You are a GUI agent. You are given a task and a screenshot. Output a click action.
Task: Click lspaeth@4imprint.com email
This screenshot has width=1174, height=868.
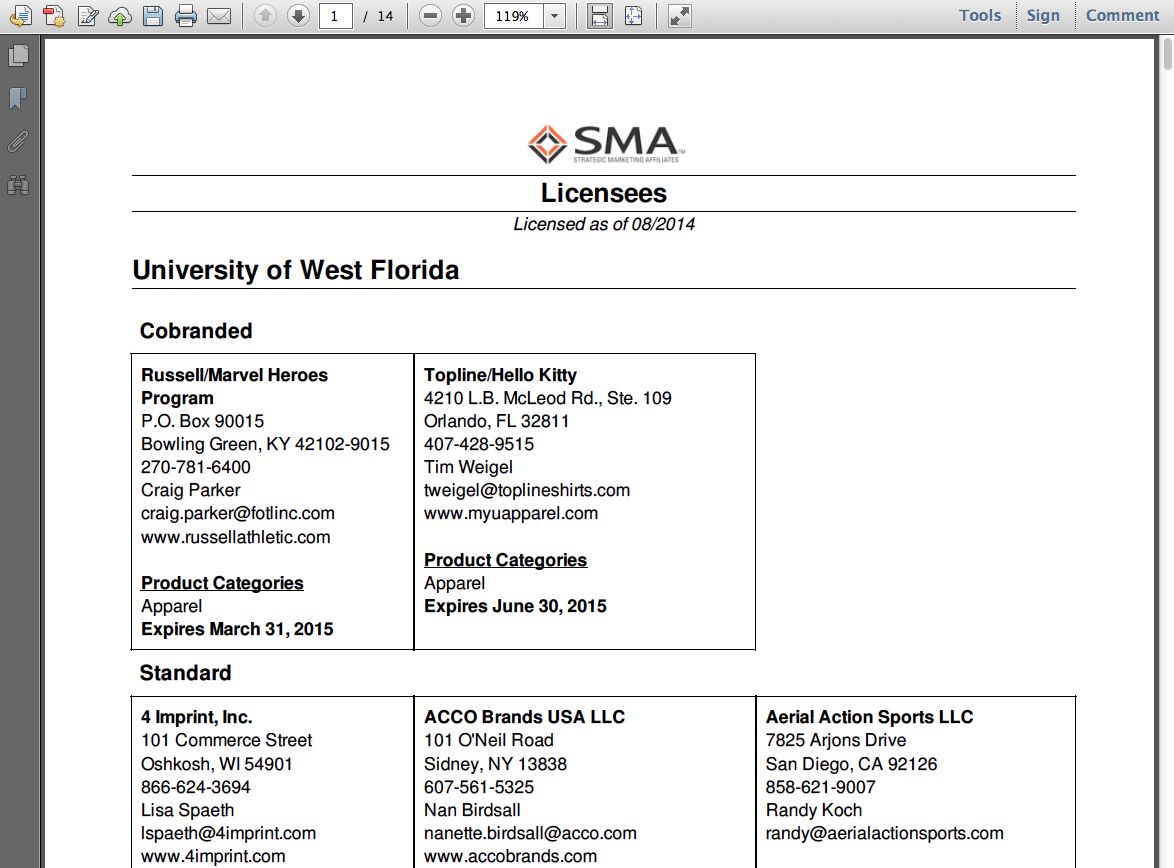tap(228, 834)
